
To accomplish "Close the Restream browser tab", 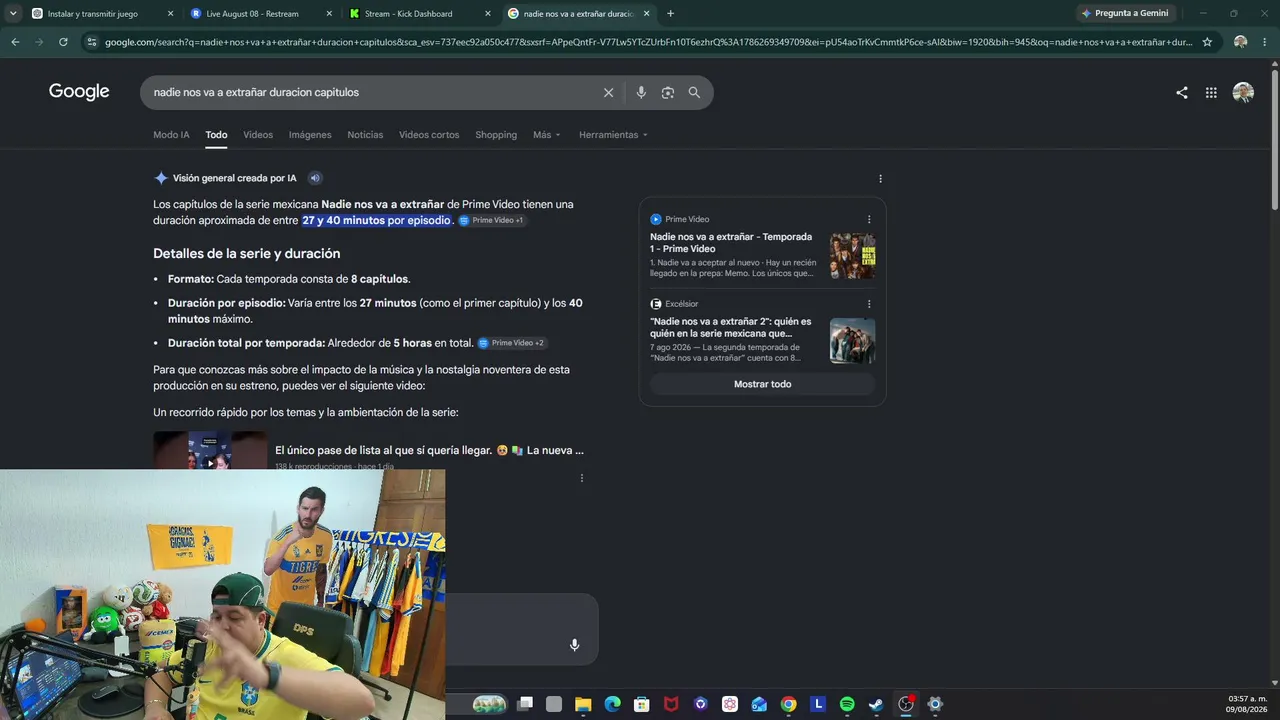I will point(329,14).
